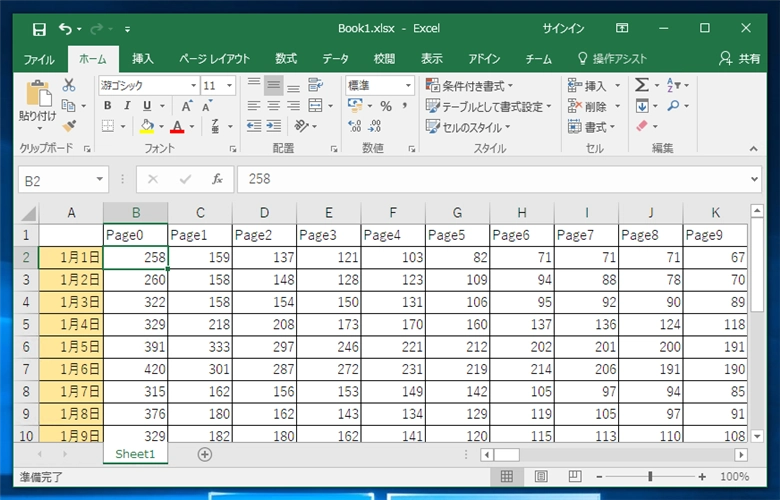Open the ファイル tab

(x=39, y=59)
